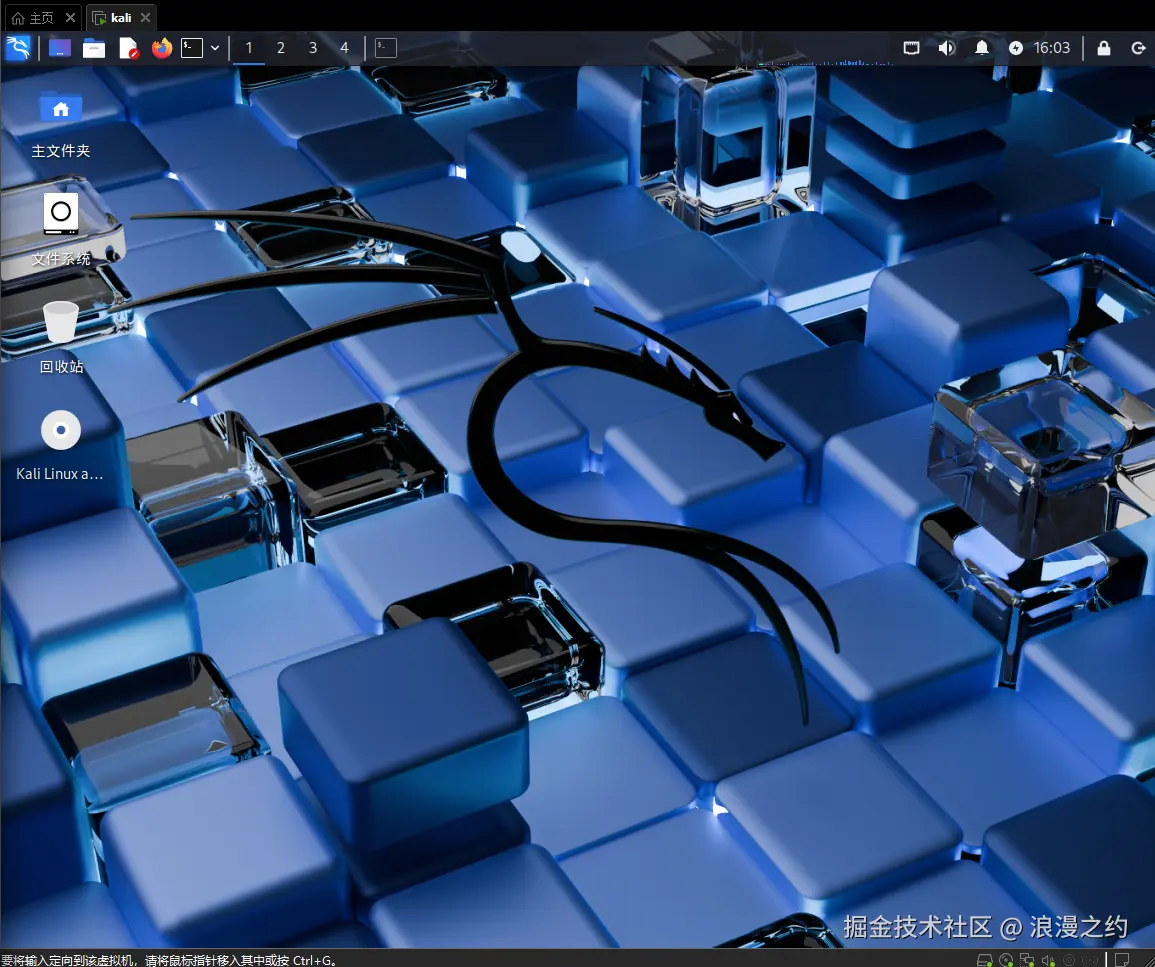Expand the terminal launcher dropdown arrow

pyautogui.click(x=215, y=48)
